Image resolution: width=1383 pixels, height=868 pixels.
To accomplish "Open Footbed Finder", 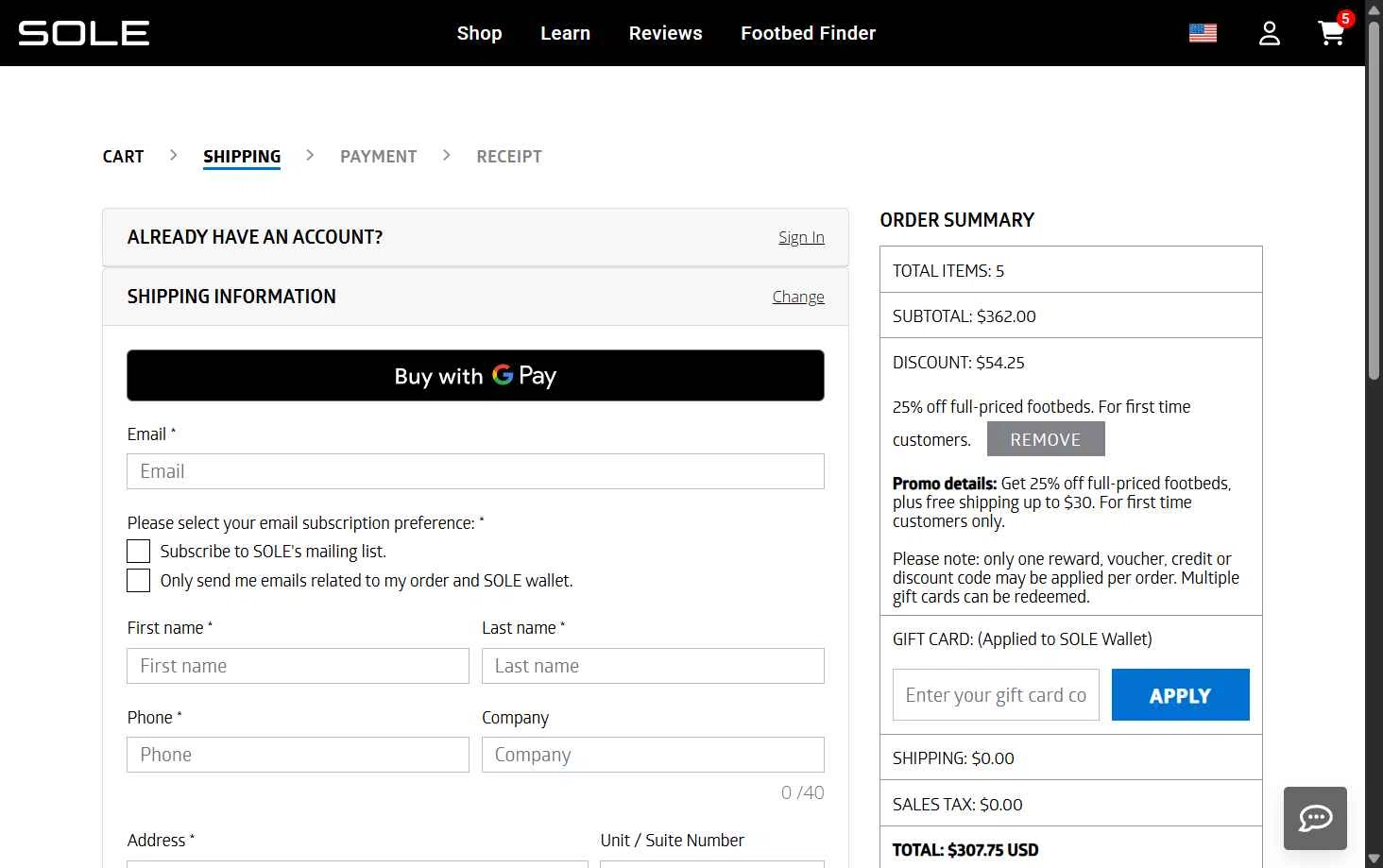I will [808, 33].
